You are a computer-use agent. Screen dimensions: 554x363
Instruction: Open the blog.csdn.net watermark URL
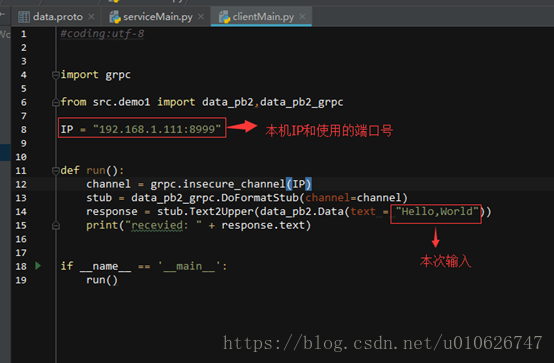(383, 343)
